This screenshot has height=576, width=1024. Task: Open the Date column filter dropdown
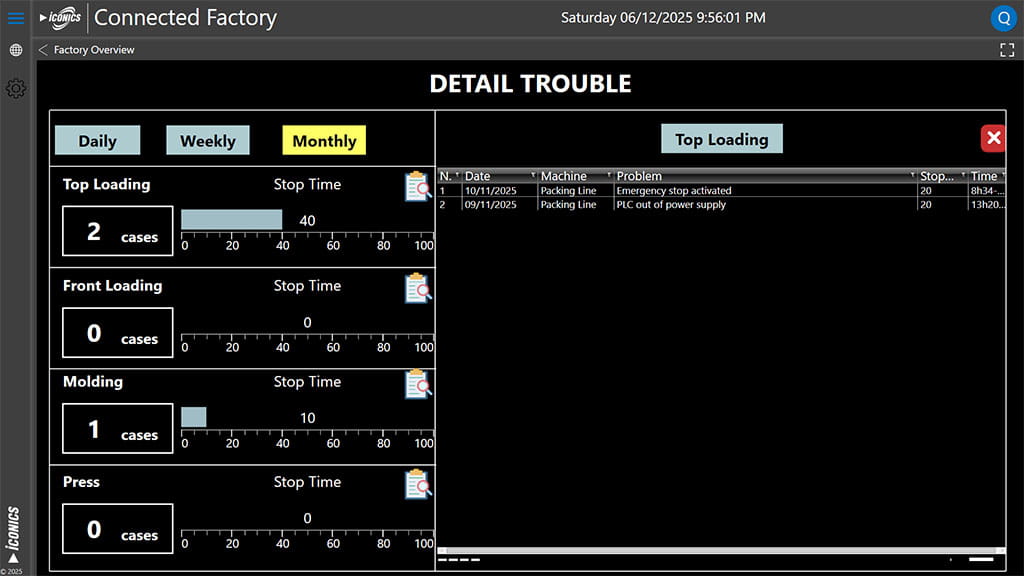pyautogui.click(x=533, y=176)
